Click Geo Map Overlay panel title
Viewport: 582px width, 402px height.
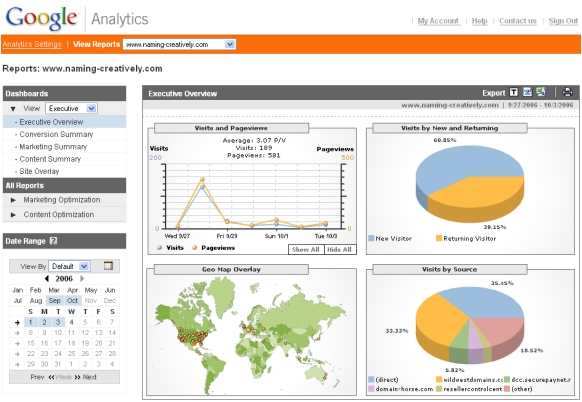pos(231,269)
